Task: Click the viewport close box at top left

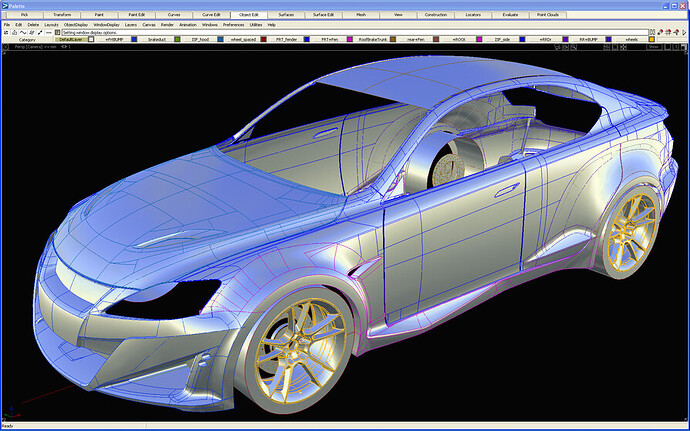Action: click(x=6, y=47)
